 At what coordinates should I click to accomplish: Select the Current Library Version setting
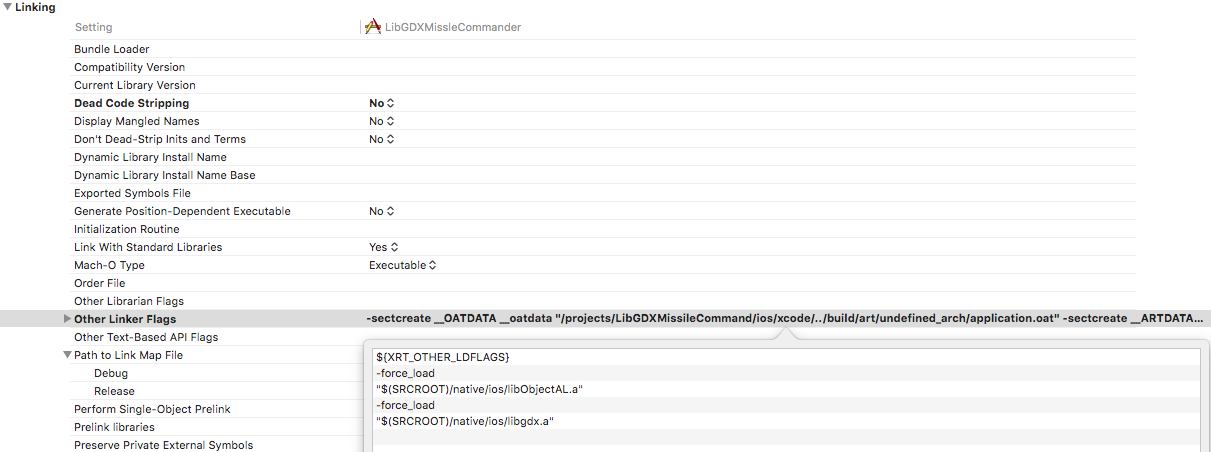[x=135, y=85]
